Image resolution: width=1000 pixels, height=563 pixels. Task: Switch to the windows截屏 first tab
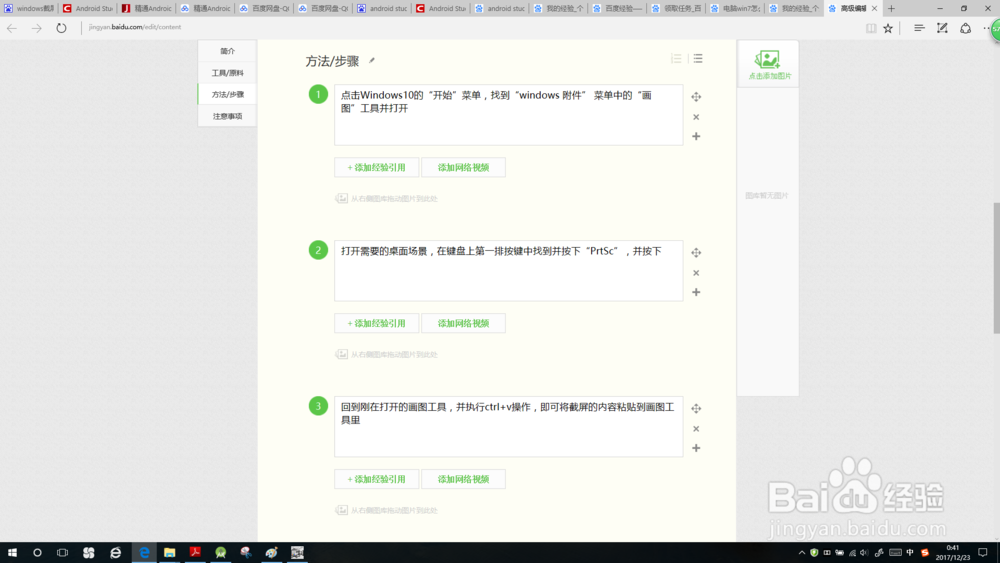pyautogui.click(x=29, y=8)
